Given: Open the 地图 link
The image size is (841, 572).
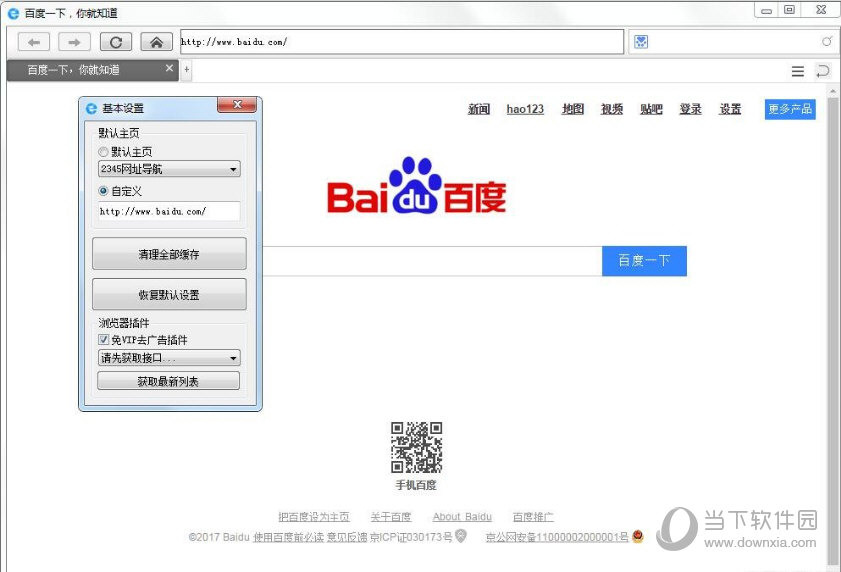Looking at the screenshot, I should point(572,109).
